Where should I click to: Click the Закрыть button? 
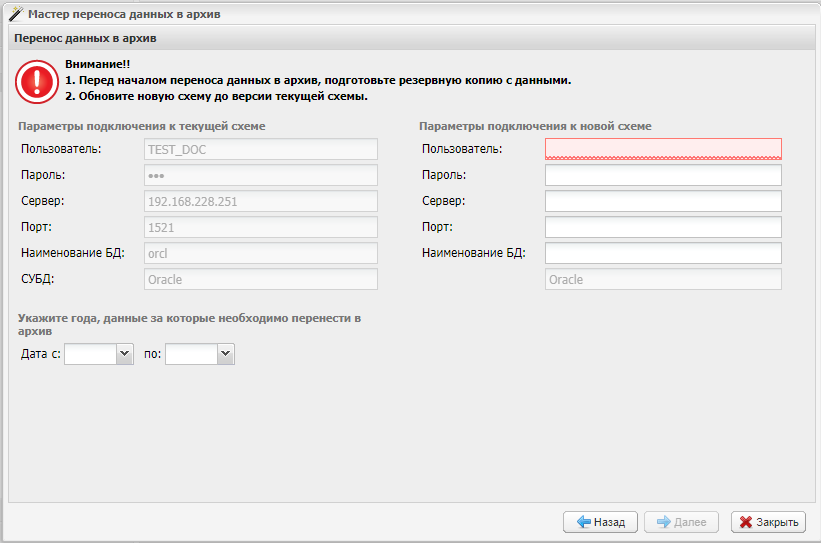(x=768, y=522)
